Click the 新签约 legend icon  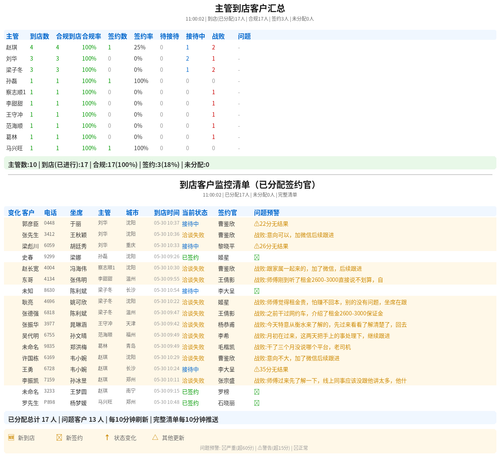pyautogui.click(x=59, y=437)
